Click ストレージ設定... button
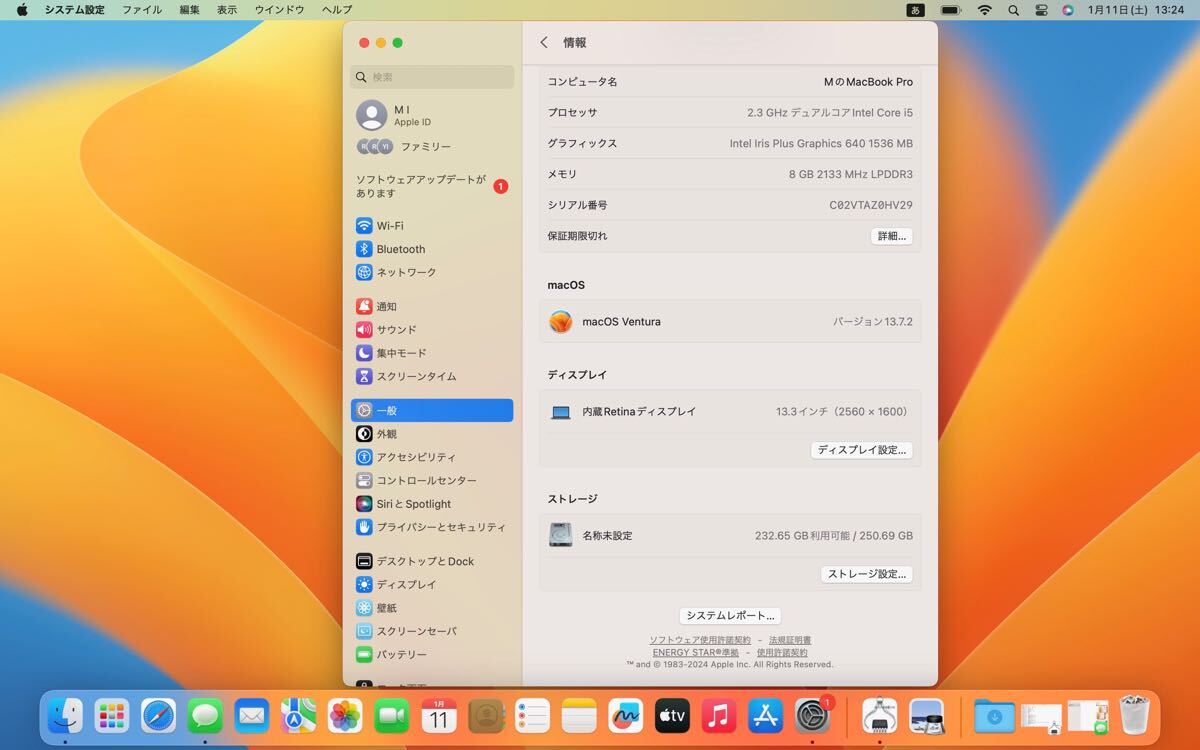The image size is (1200, 750). (x=867, y=574)
